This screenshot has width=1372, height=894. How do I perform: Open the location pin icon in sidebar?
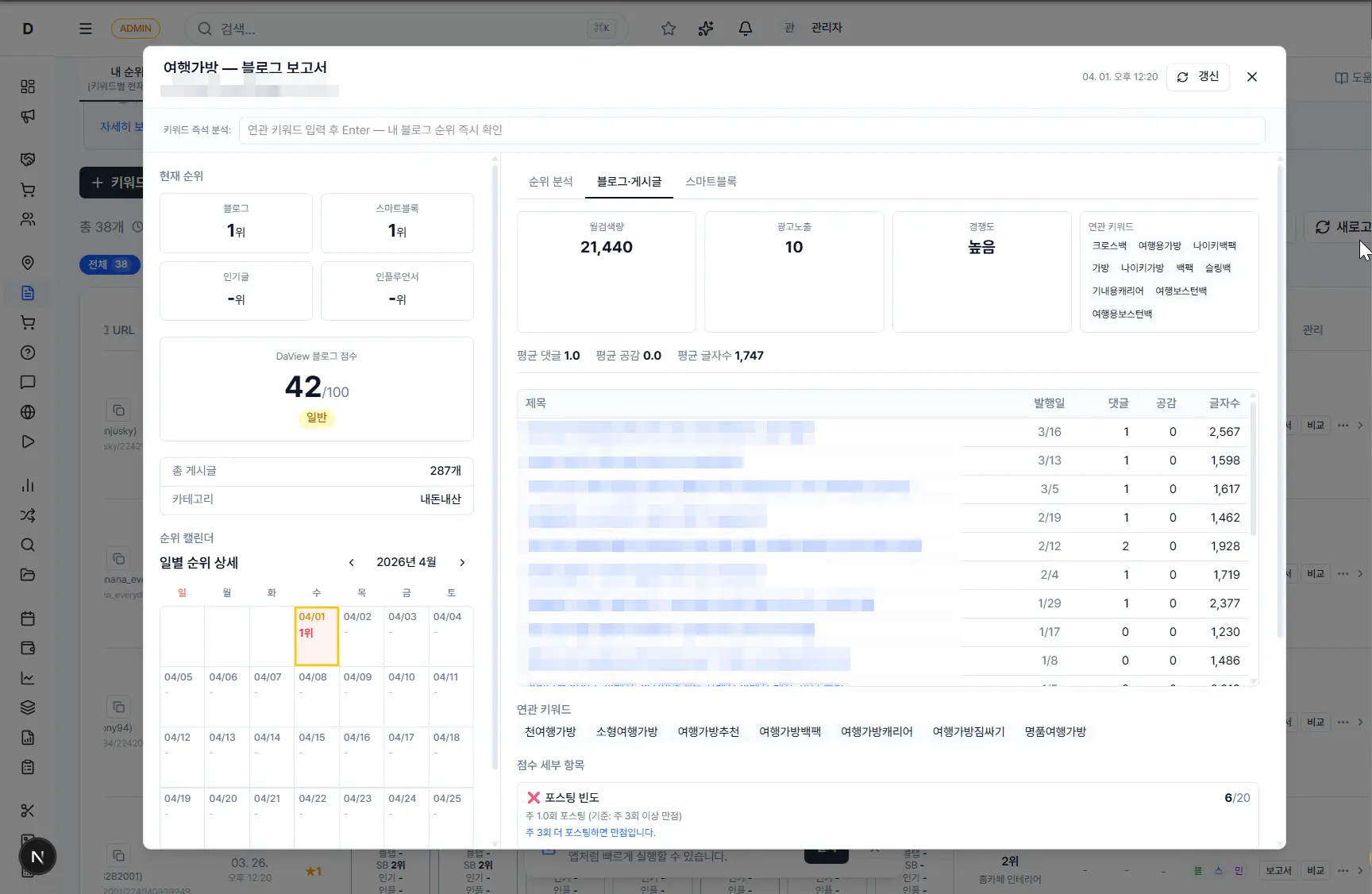pyautogui.click(x=28, y=263)
